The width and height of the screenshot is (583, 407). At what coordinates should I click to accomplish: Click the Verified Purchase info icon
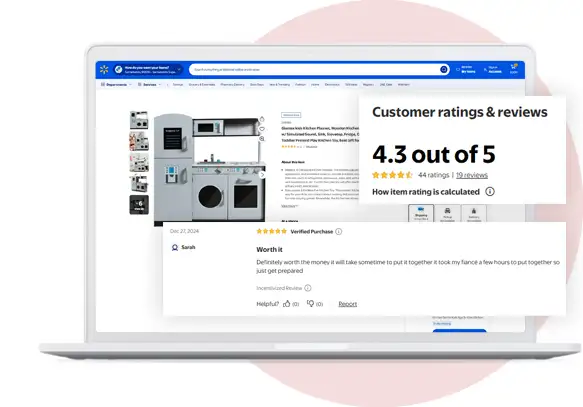[x=338, y=232]
